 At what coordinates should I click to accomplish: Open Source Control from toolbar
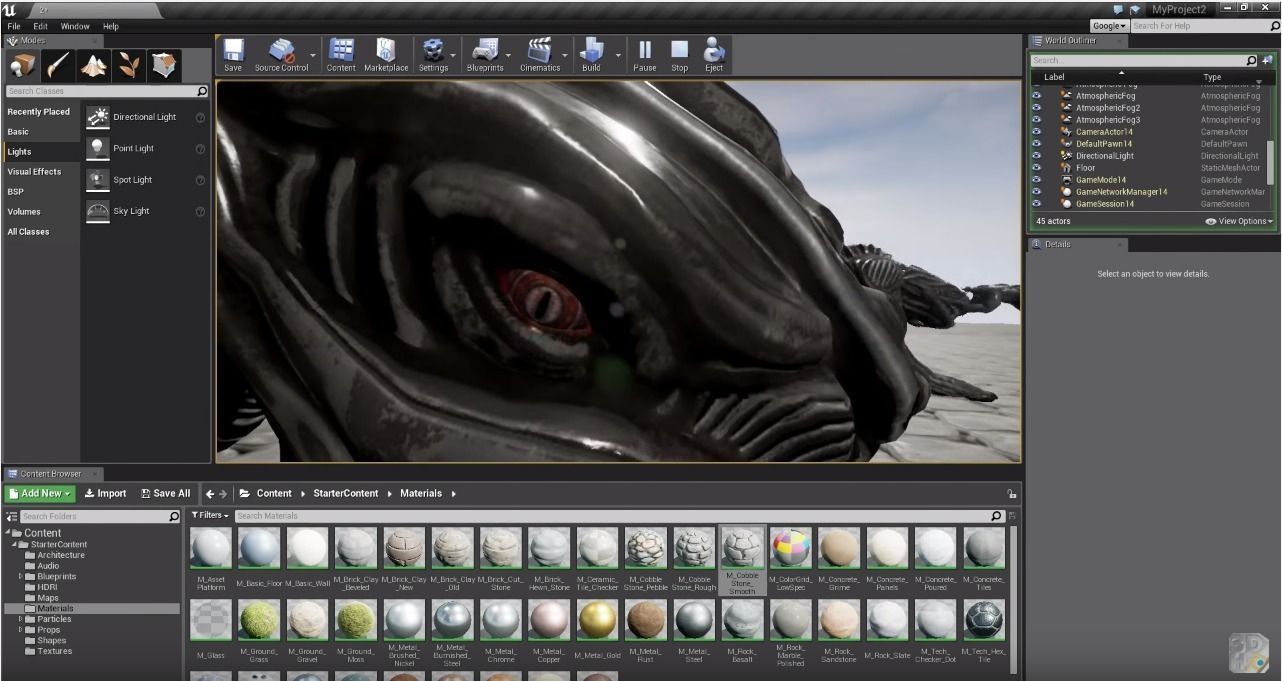pyautogui.click(x=281, y=55)
